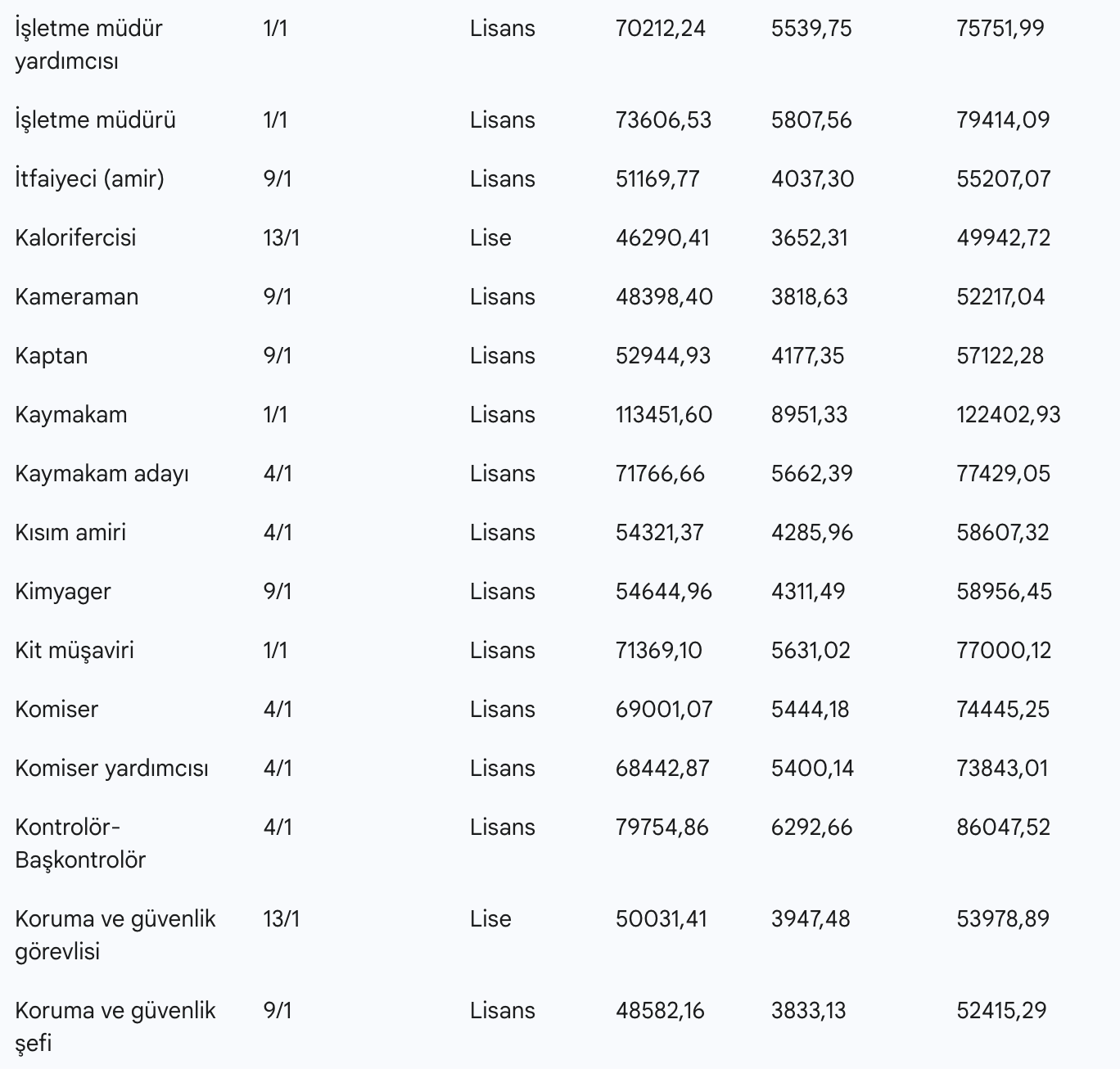Click the İtfaiyeci (amir) job title
The width and height of the screenshot is (1120, 1069).
coord(90,178)
